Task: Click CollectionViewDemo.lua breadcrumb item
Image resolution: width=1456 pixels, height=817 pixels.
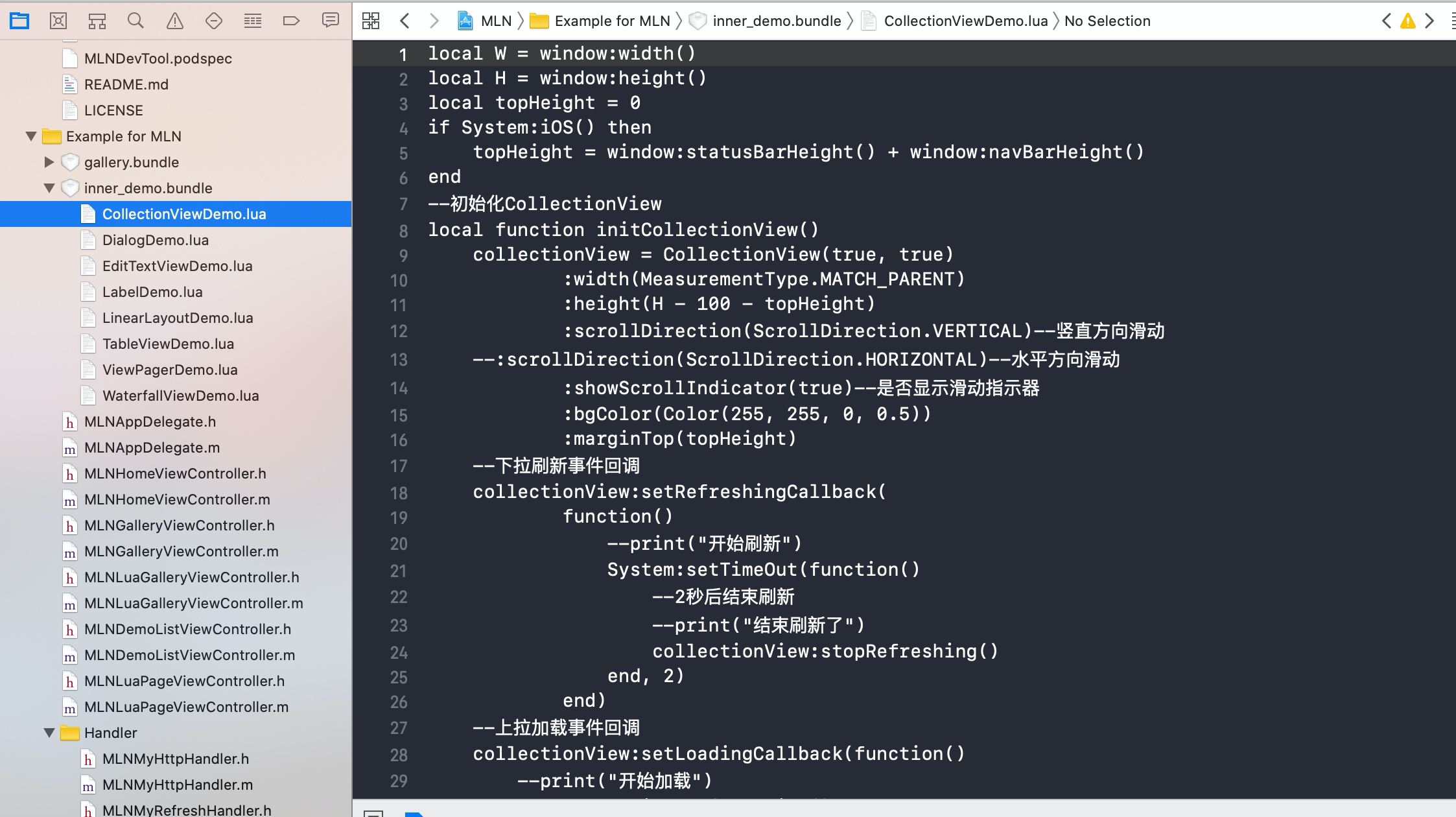Action: click(965, 21)
